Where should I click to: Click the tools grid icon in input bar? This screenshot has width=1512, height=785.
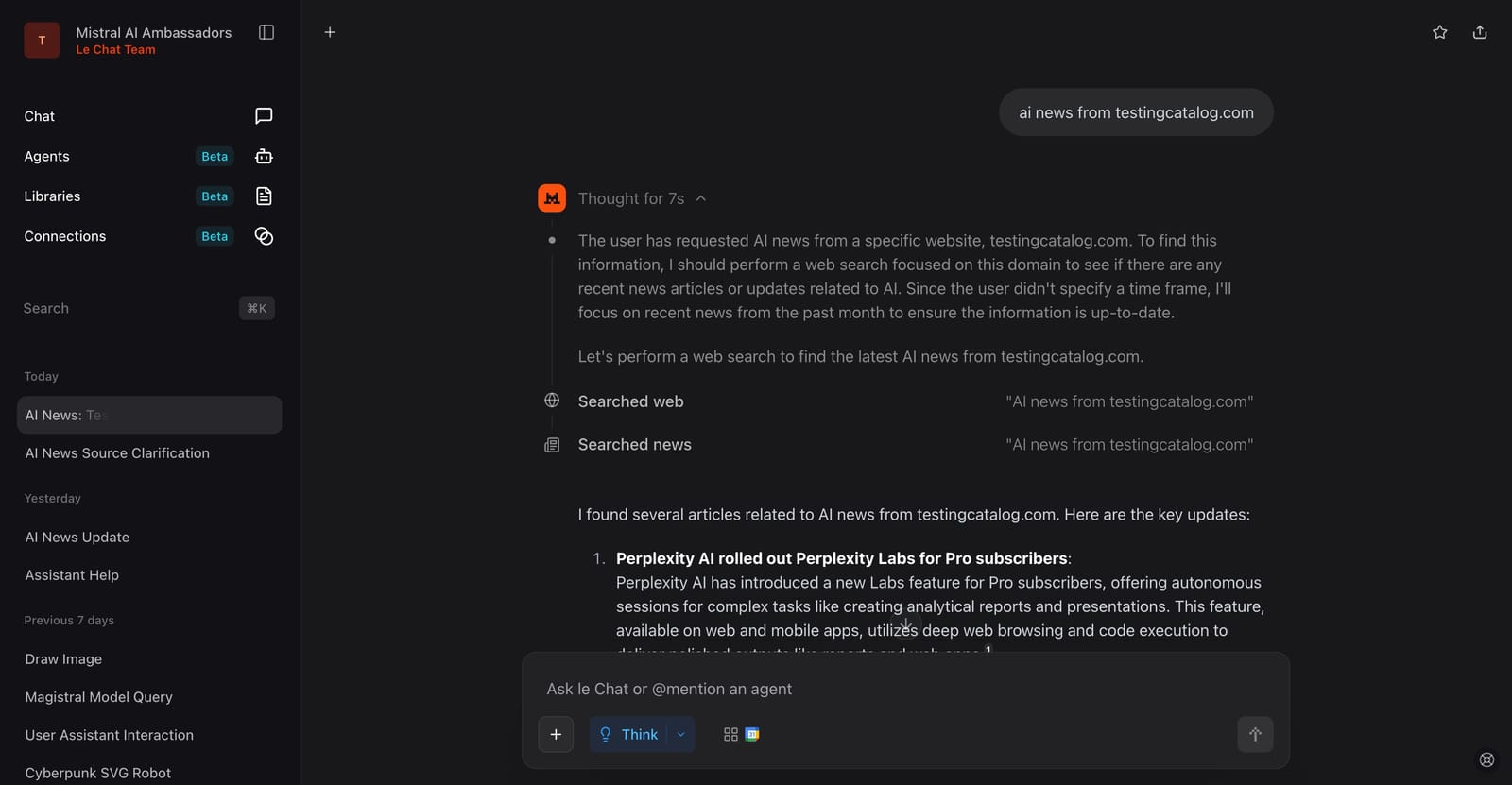pyautogui.click(x=730, y=734)
